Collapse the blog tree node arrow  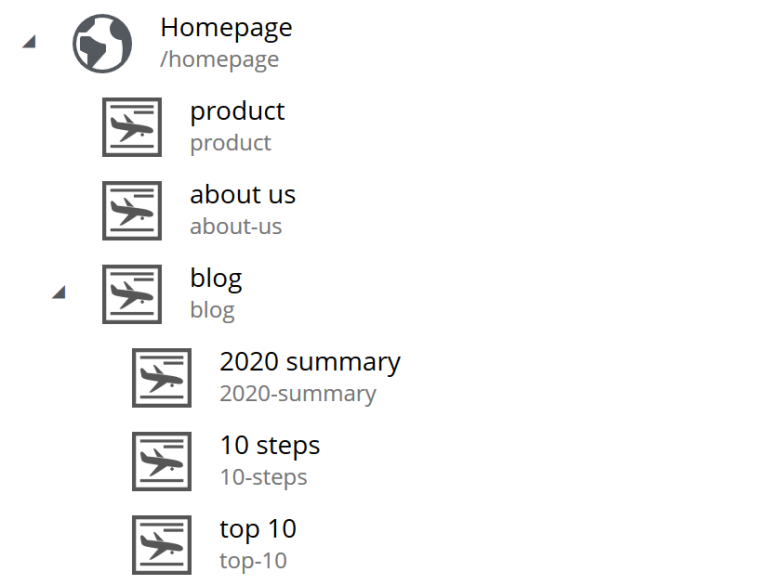[x=59, y=293]
